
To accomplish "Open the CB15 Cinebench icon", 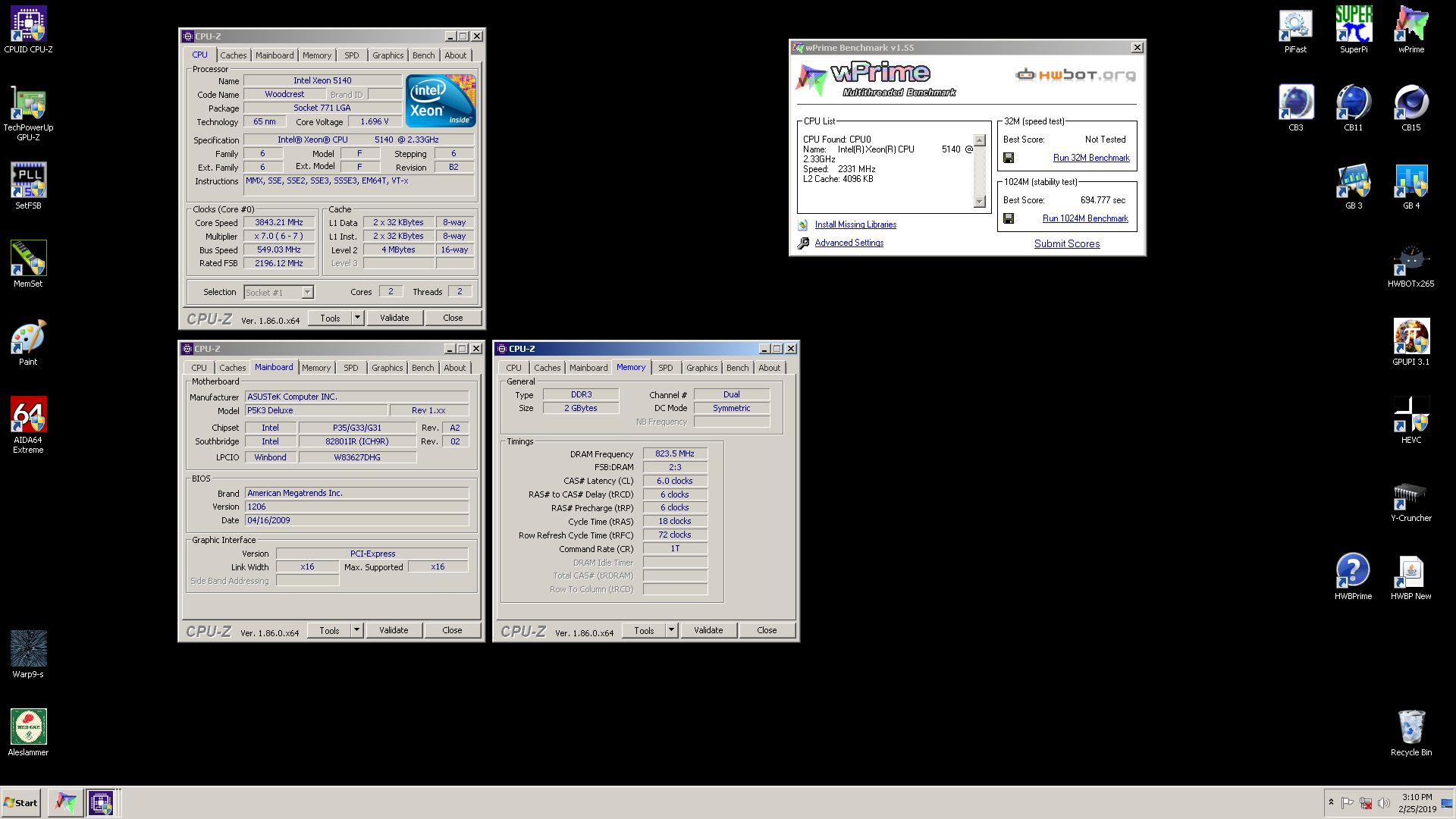I will click(x=1411, y=108).
